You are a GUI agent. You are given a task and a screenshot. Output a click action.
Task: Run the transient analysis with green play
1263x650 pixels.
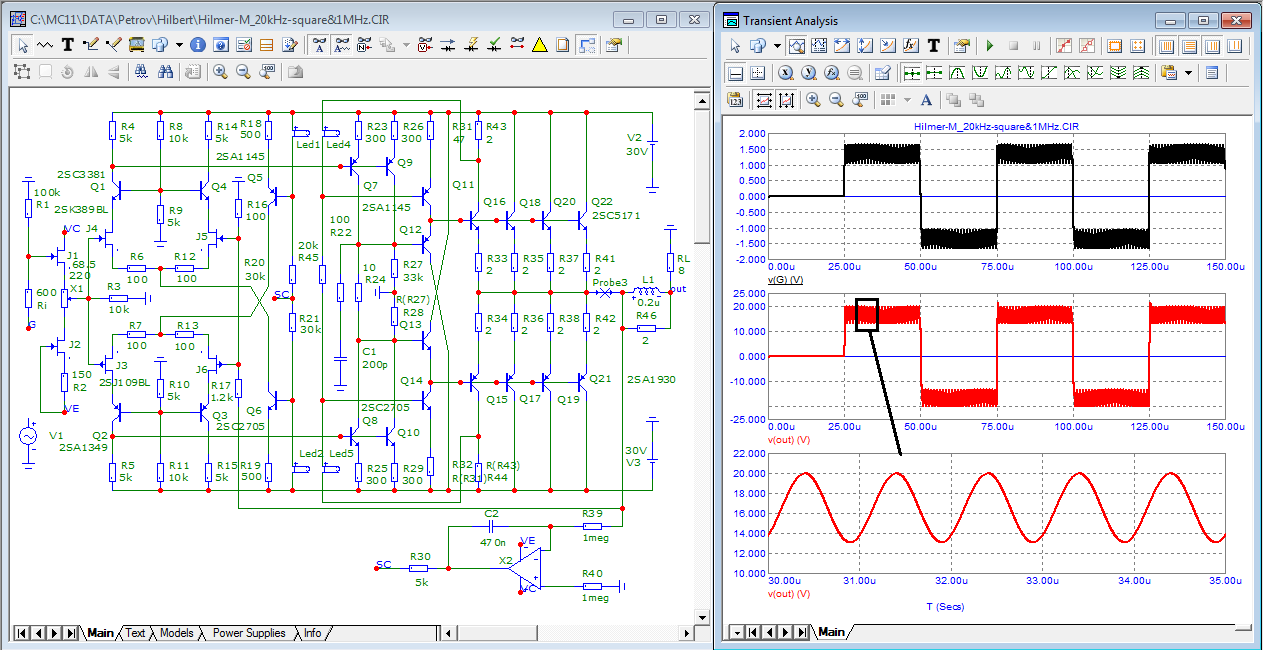click(990, 46)
